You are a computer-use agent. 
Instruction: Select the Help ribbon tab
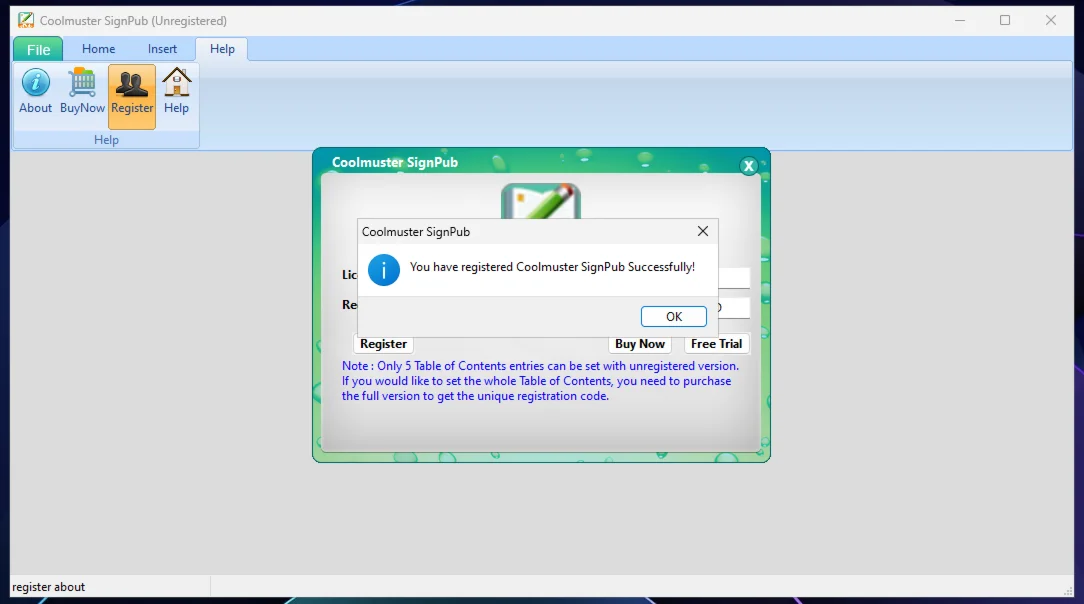tap(222, 49)
